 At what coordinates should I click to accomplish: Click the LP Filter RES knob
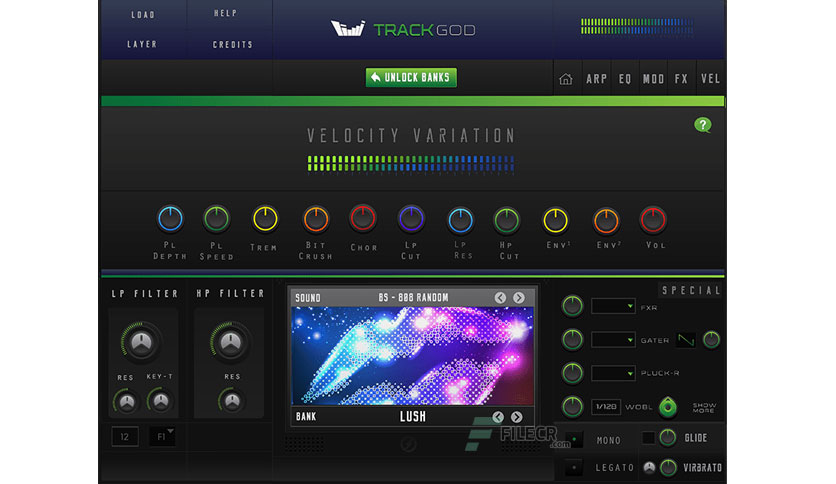pyautogui.click(x=126, y=402)
